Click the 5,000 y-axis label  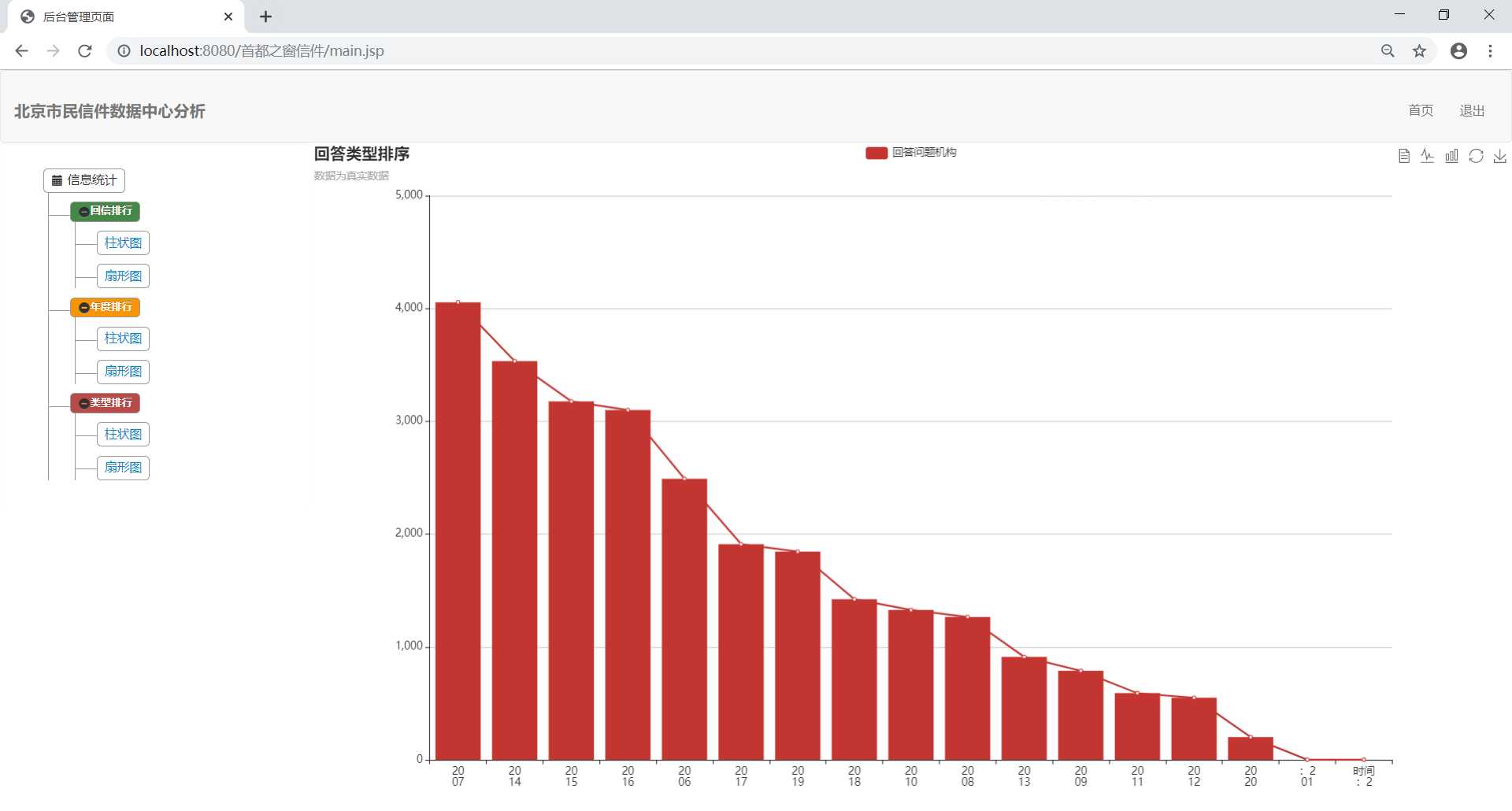[409, 194]
